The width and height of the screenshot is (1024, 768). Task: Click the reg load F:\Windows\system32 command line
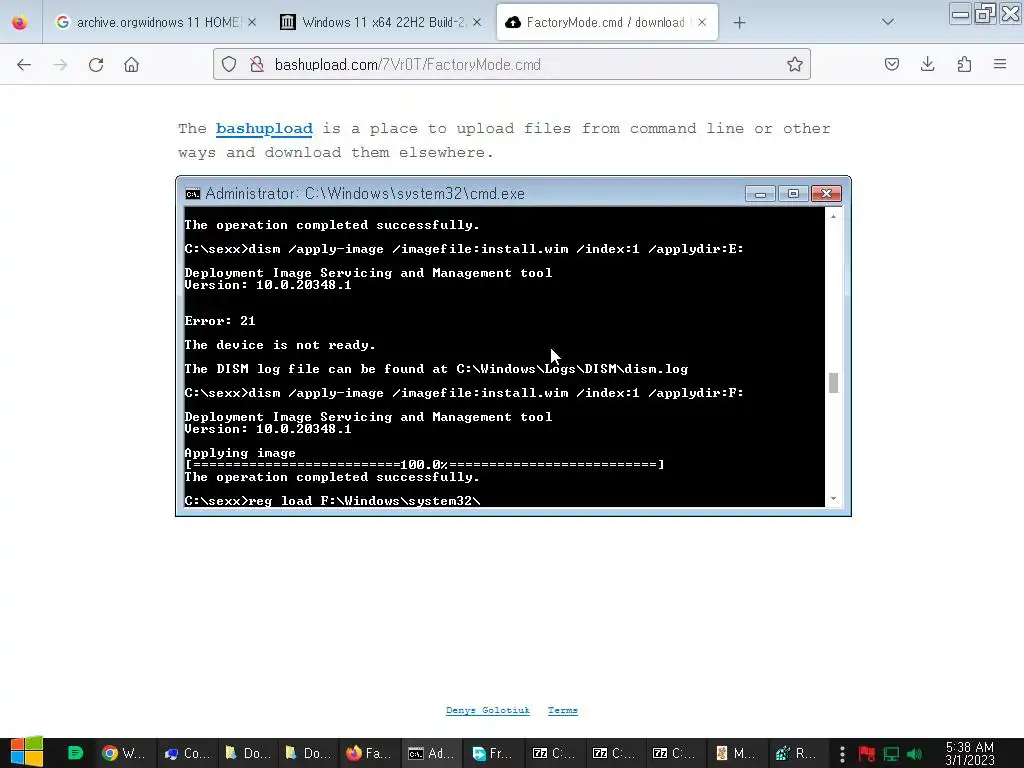(332, 501)
